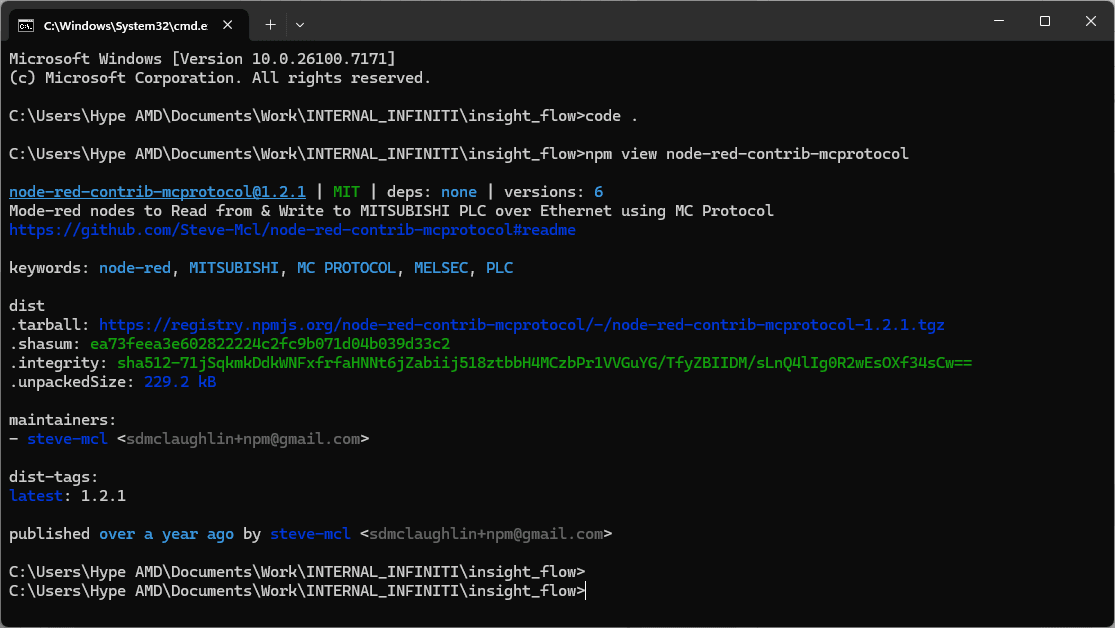This screenshot has width=1115, height=628.
Task: Click the unpackedSize '229.2 kB' value
Action: pos(180,382)
